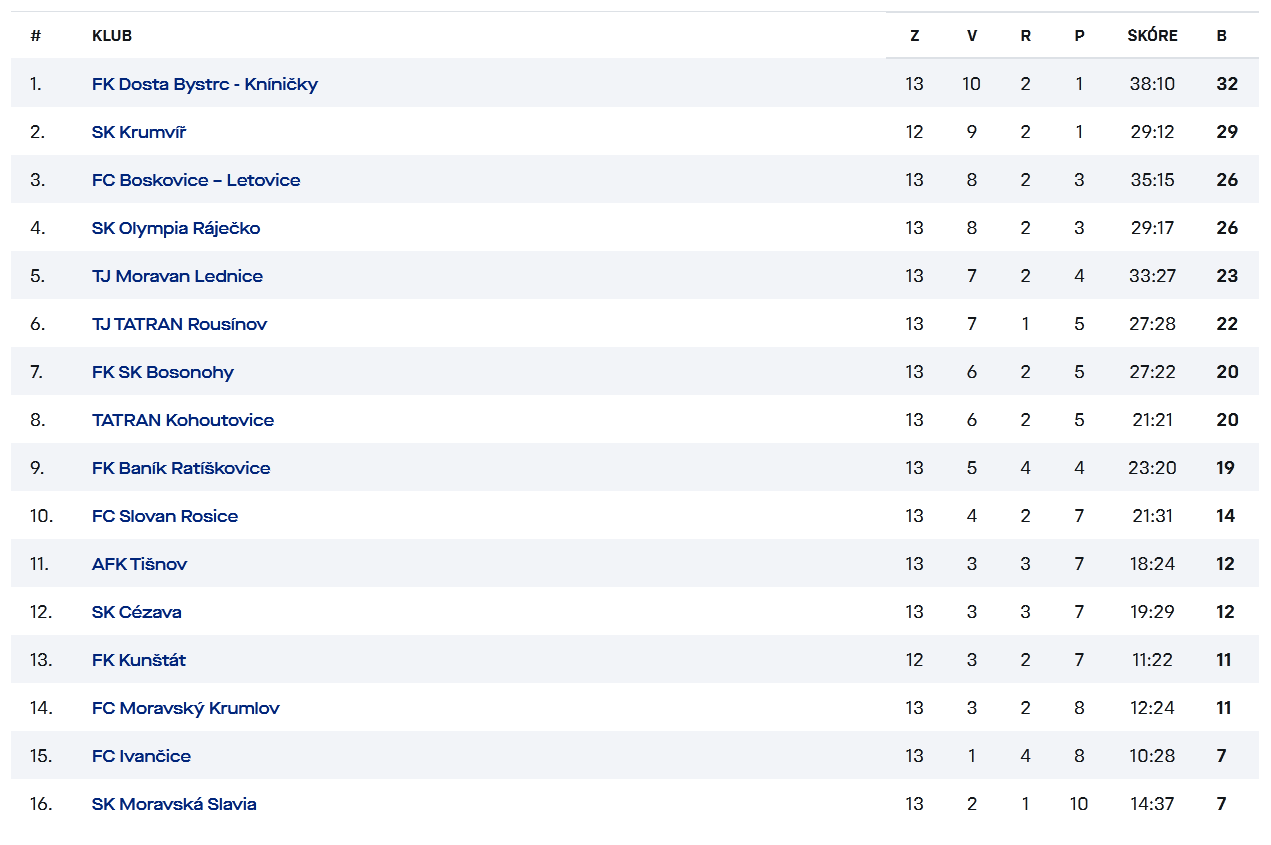Open FK Dosta Bystrc - Kníničky club link
1271x845 pixels.
coord(204,84)
